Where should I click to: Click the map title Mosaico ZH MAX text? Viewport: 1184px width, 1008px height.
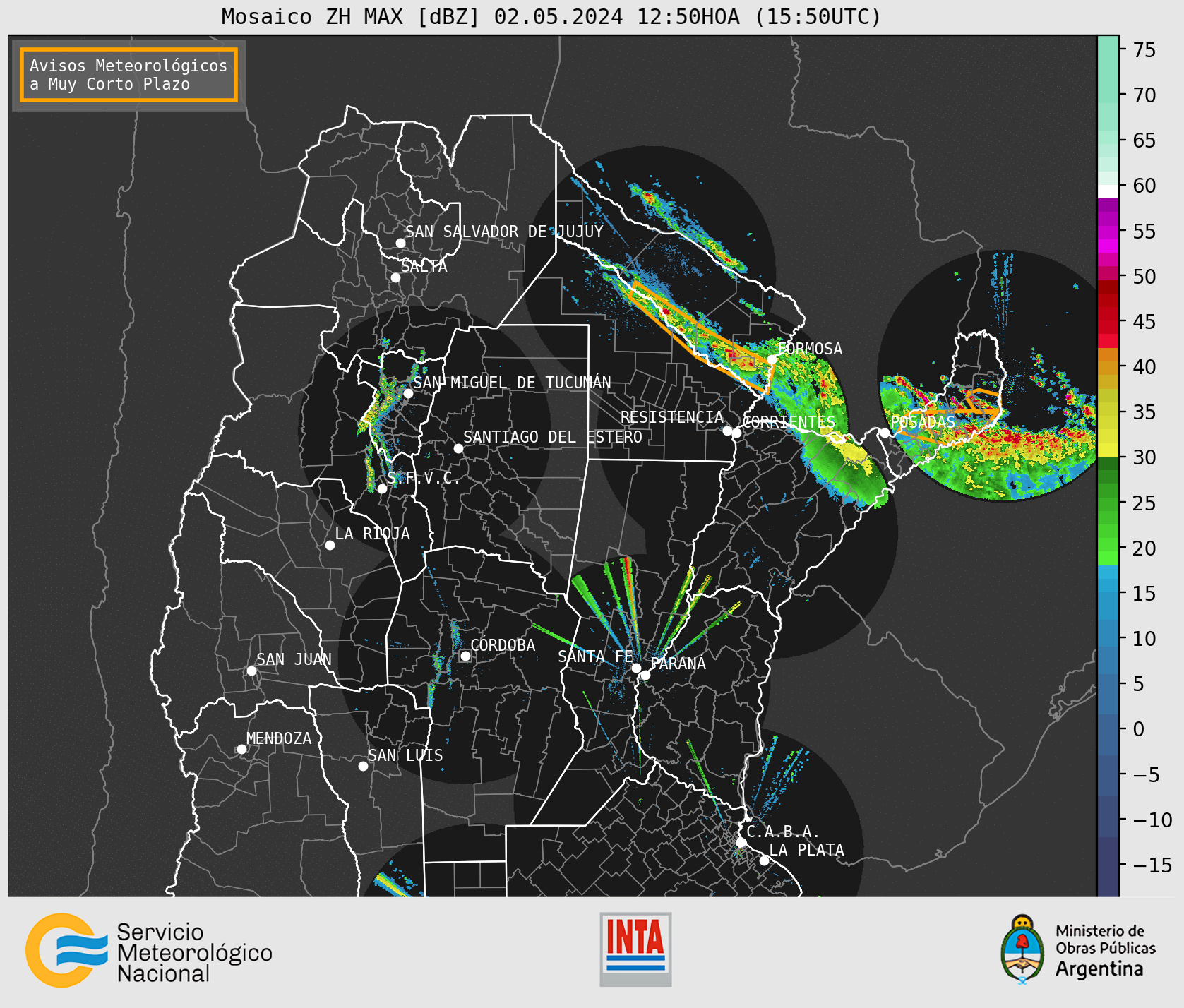point(551,16)
